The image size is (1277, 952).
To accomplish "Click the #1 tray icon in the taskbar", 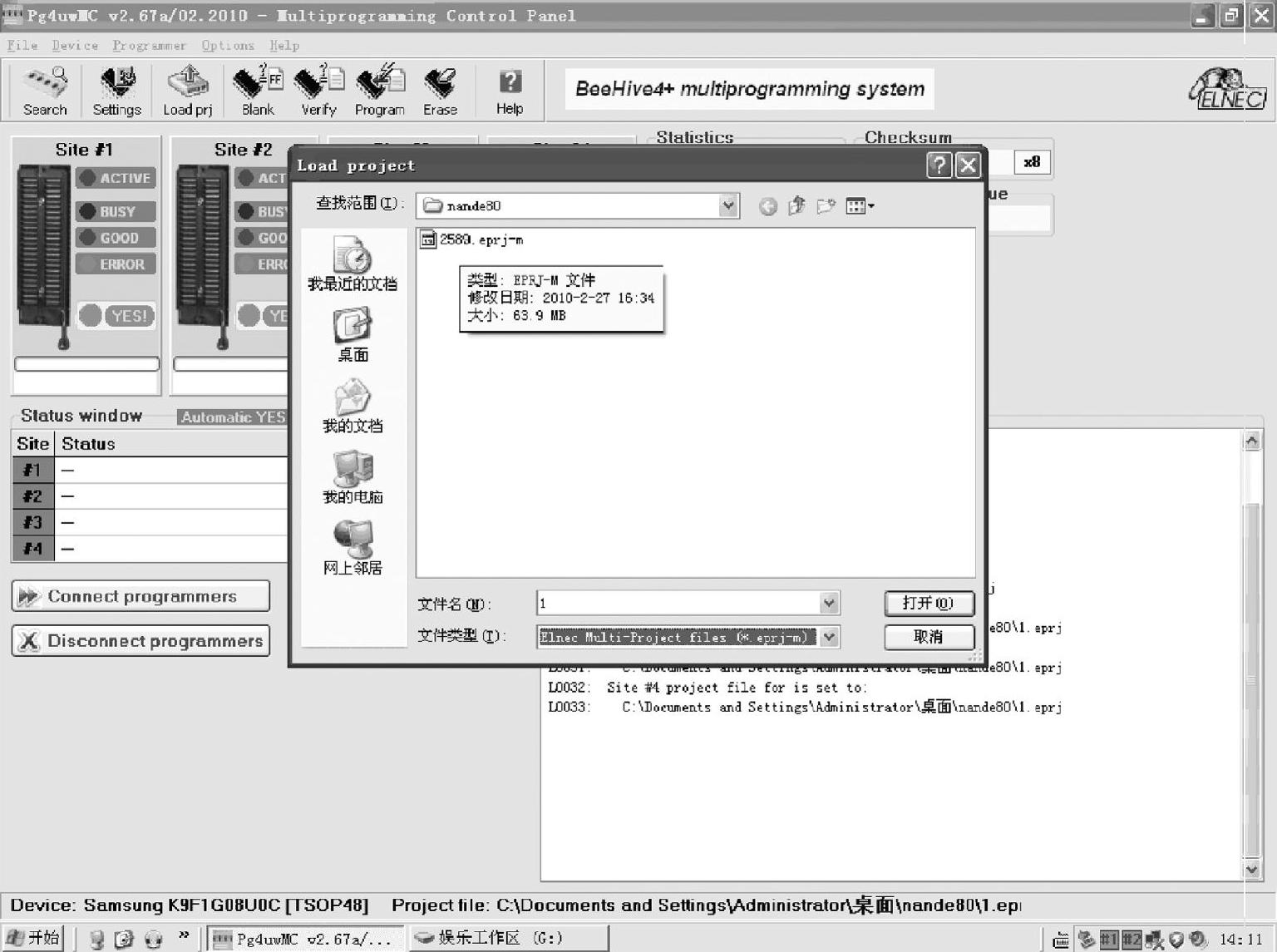I will (x=1109, y=940).
